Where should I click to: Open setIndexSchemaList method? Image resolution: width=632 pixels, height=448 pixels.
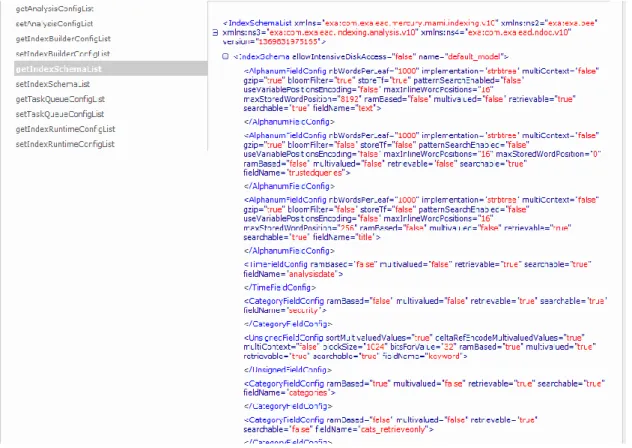pyautogui.click(x=53, y=84)
